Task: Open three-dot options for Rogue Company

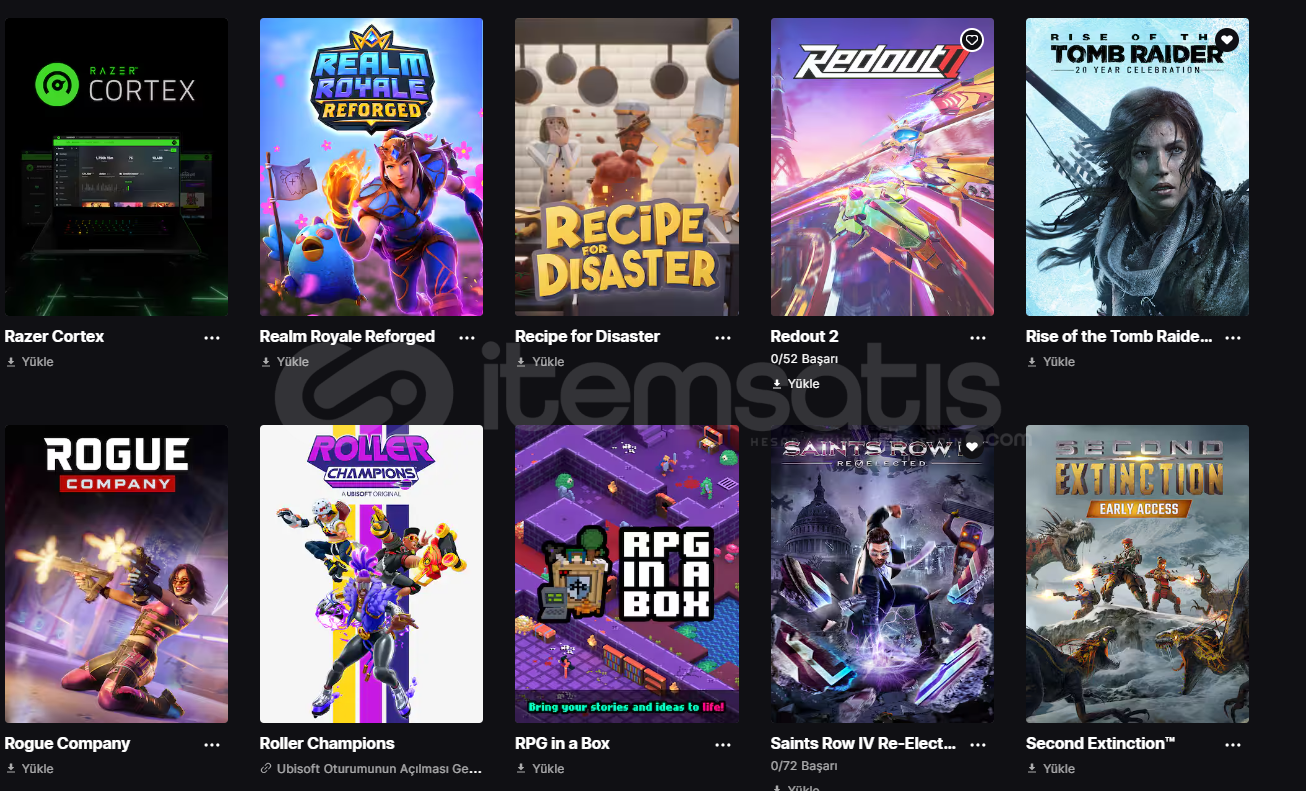Action: (x=212, y=745)
